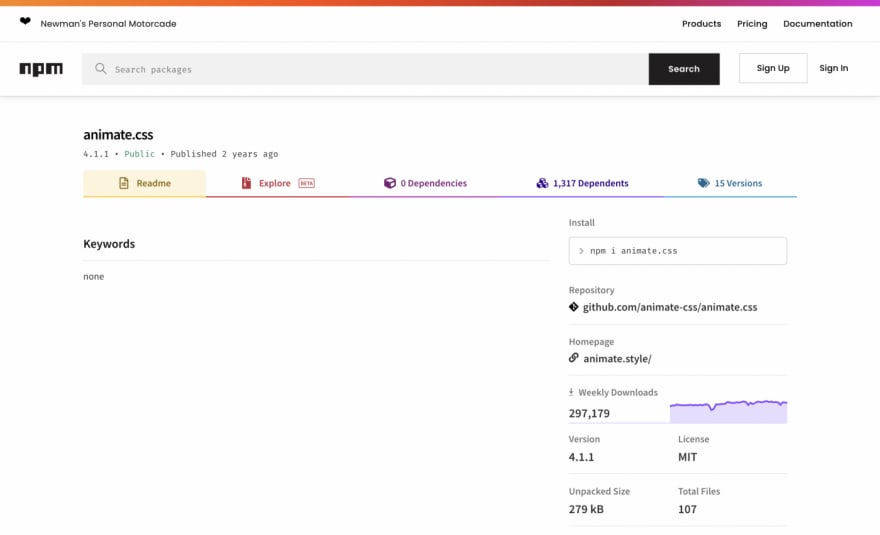Click the 297,179 weekly downloads value
This screenshot has height=535, width=880.
coord(589,413)
